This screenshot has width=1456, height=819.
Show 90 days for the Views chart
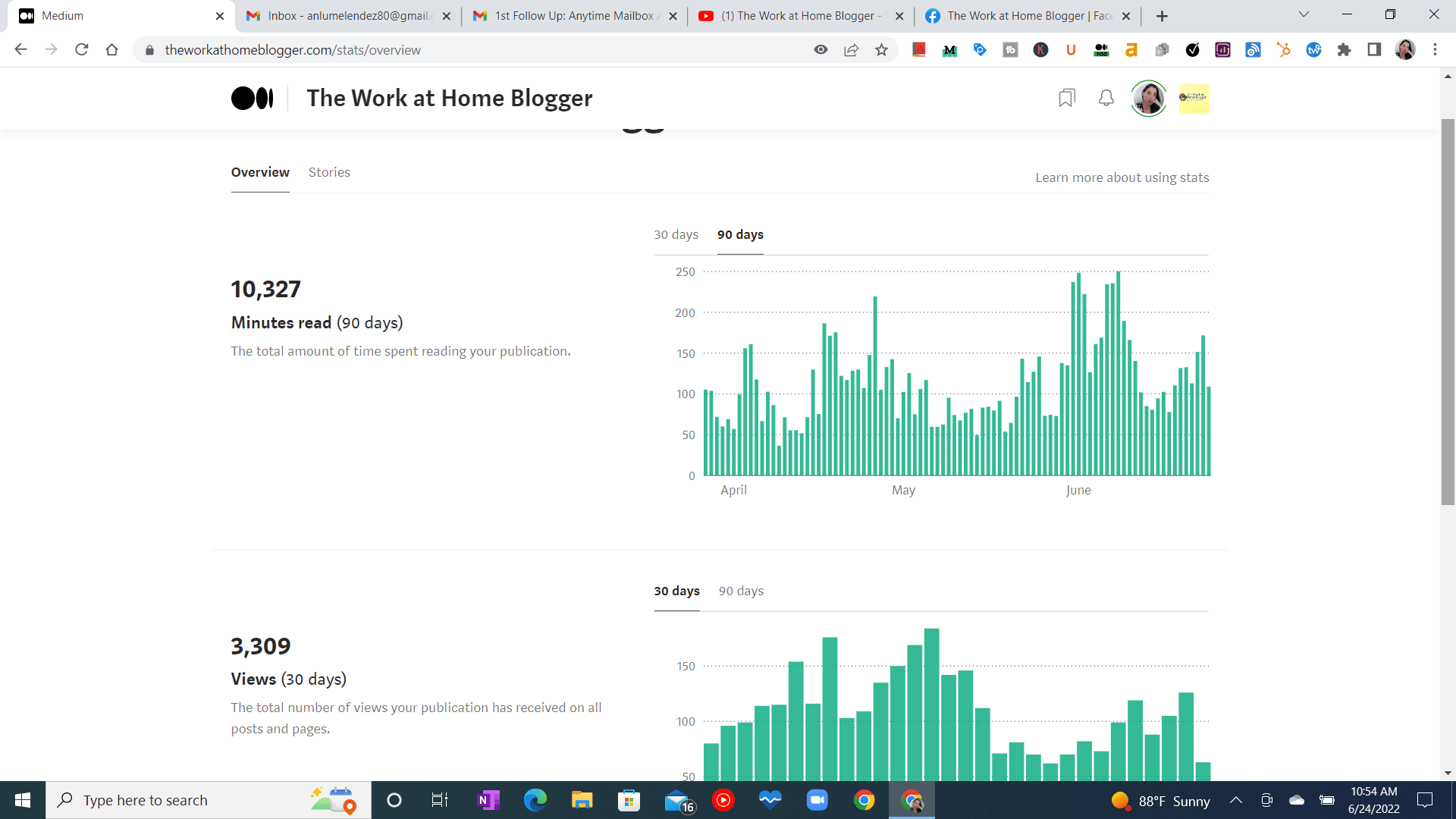point(741,591)
